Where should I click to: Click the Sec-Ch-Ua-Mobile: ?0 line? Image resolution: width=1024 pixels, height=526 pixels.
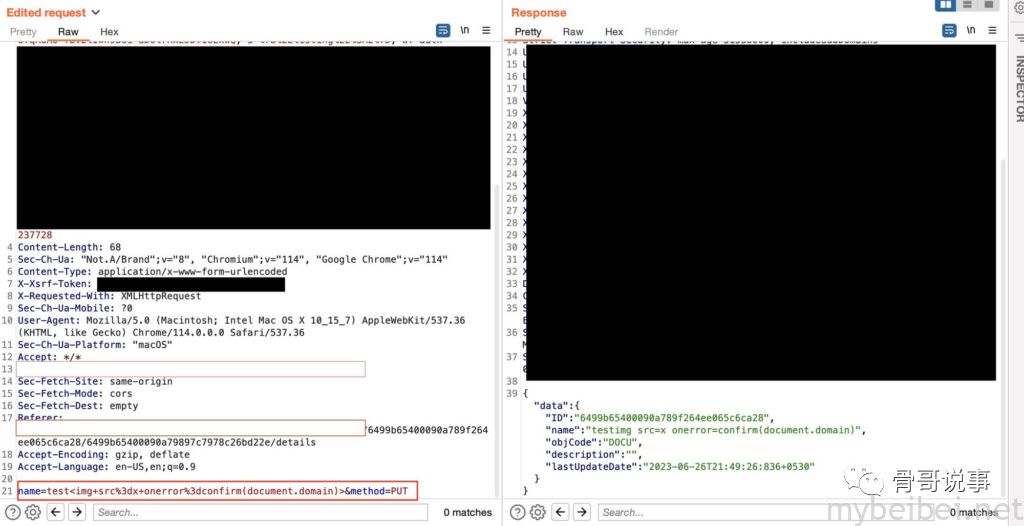74,308
